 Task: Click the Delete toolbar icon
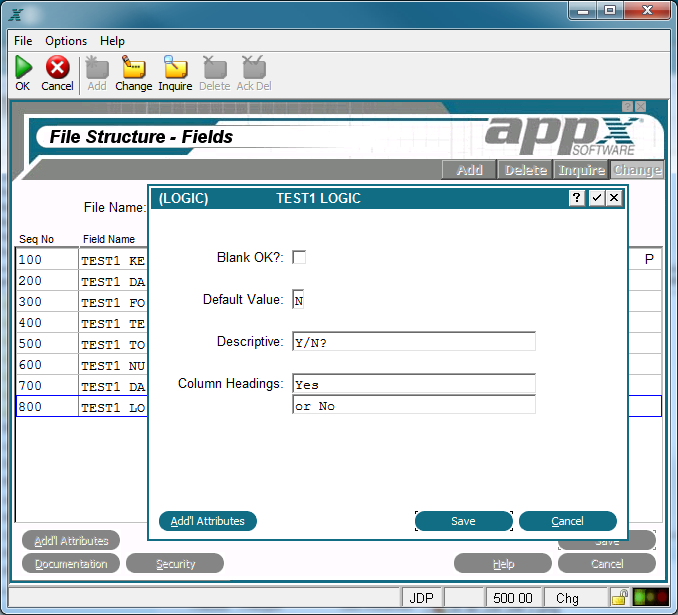(215, 67)
